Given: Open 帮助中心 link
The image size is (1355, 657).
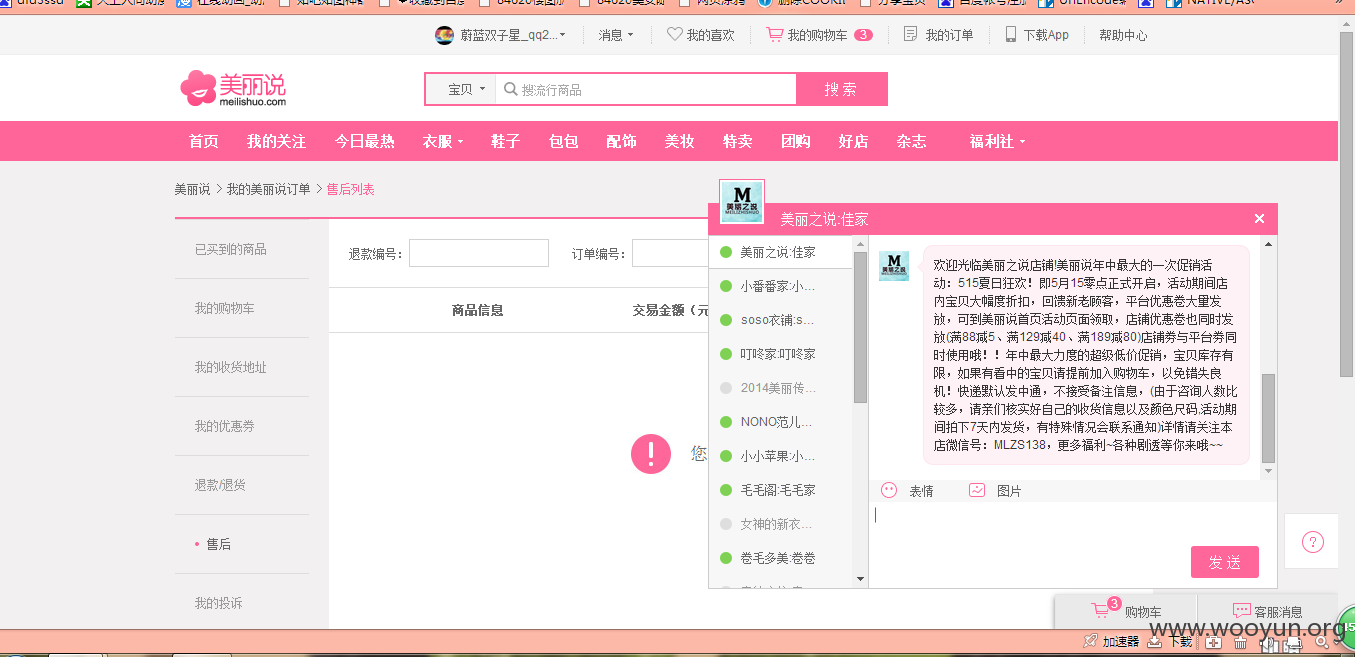Looking at the screenshot, I should point(1123,35).
